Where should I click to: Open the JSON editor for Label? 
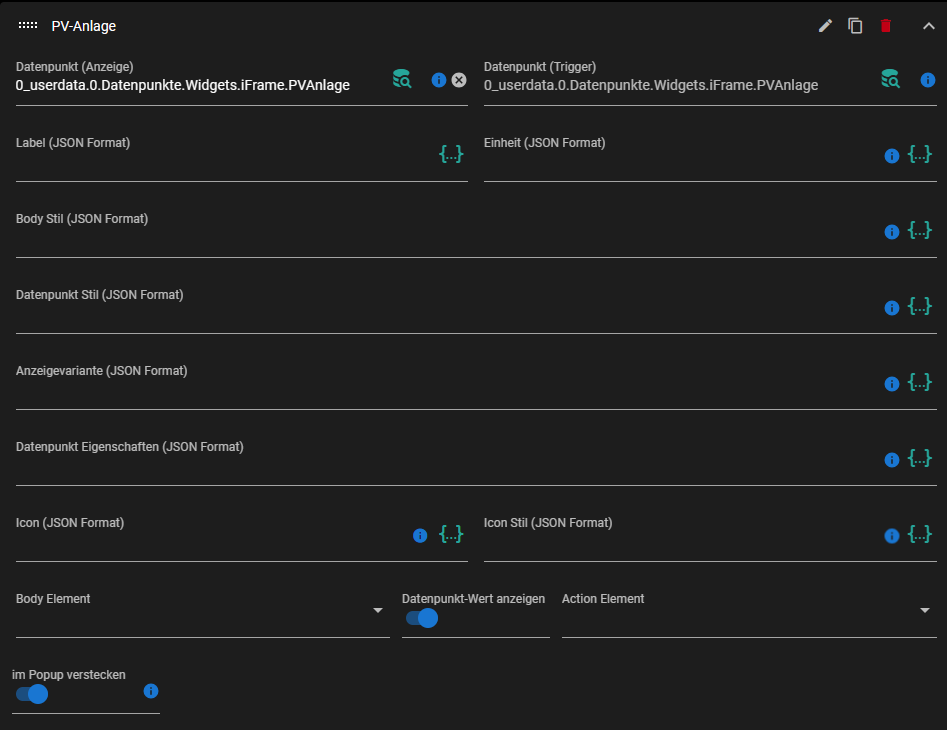tap(452, 155)
